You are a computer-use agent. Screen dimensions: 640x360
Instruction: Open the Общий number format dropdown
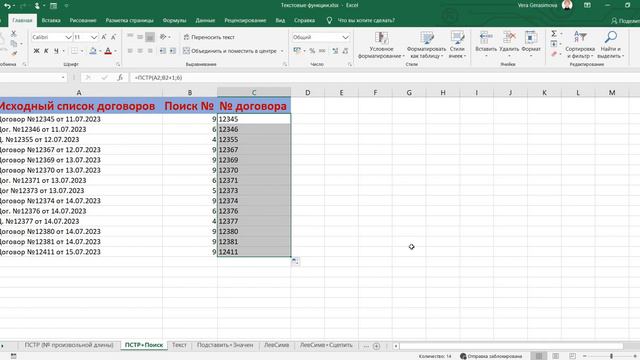pos(345,37)
